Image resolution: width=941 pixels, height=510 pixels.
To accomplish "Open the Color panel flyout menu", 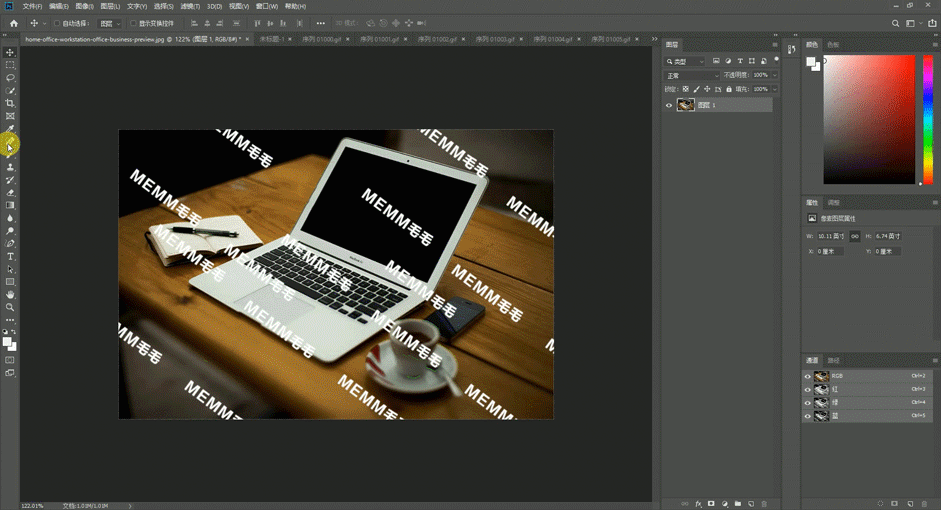I will (x=935, y=44).
